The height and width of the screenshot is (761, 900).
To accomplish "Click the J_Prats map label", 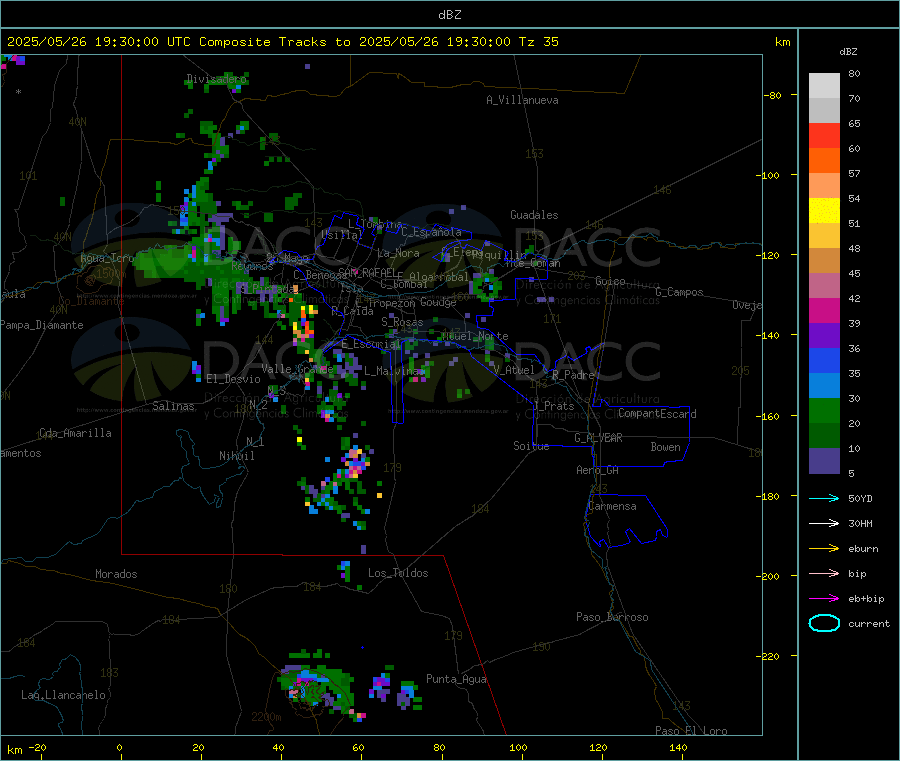I will [x=553, y=406].
